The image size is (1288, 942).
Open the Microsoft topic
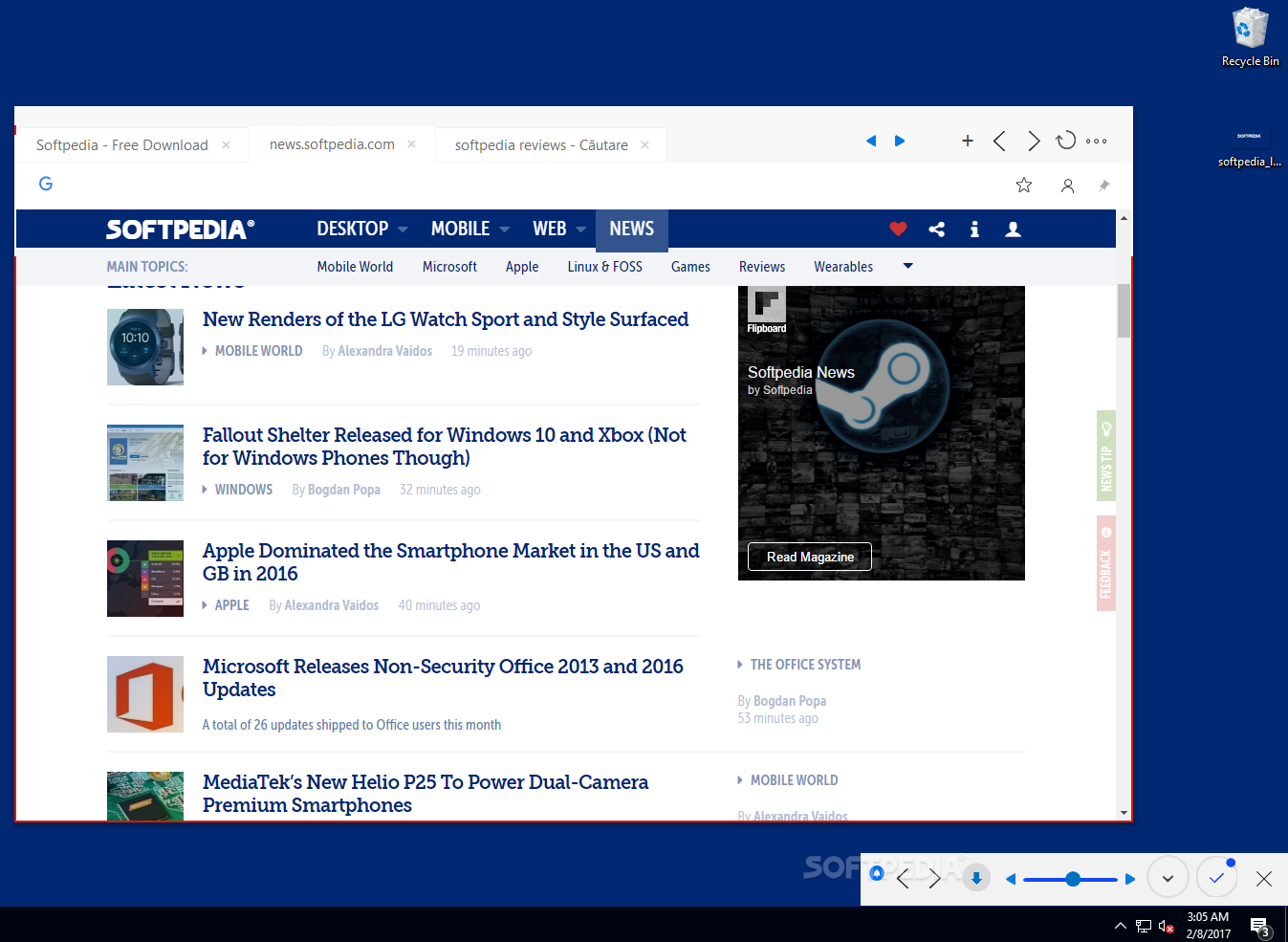point(449,267)
